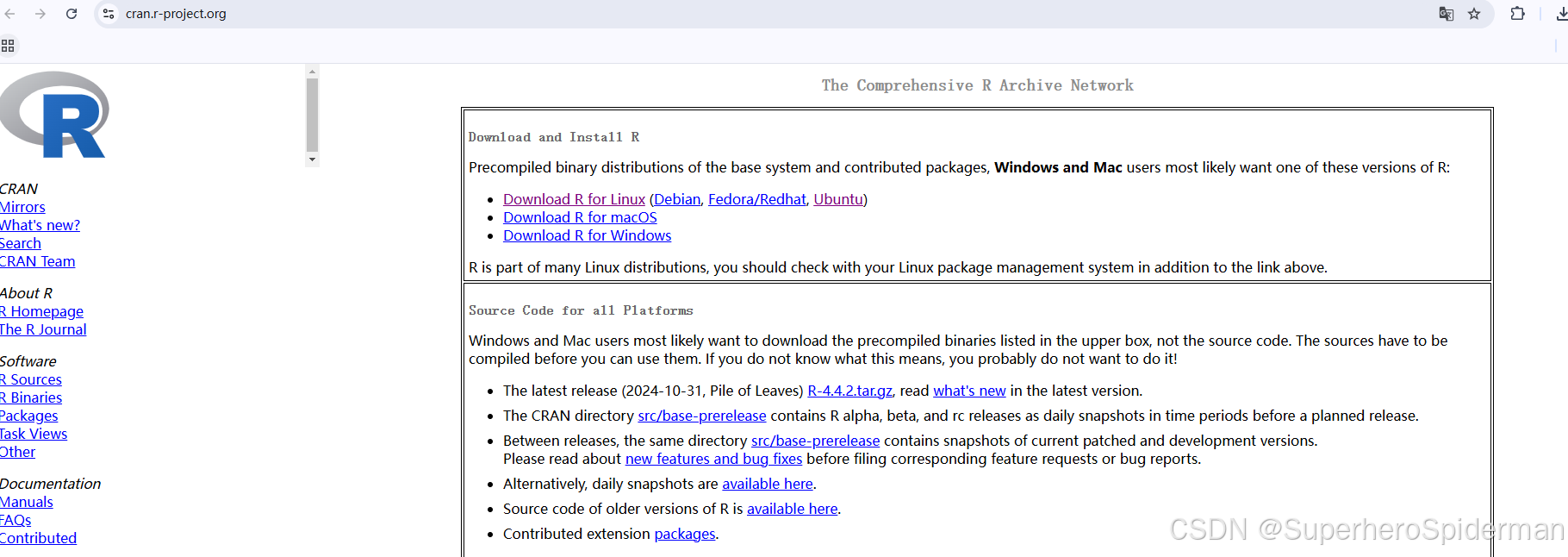Screen dimensions: 1568x557
Task: Click the 'Software' sidebar heading
Action: coord(28,361)
